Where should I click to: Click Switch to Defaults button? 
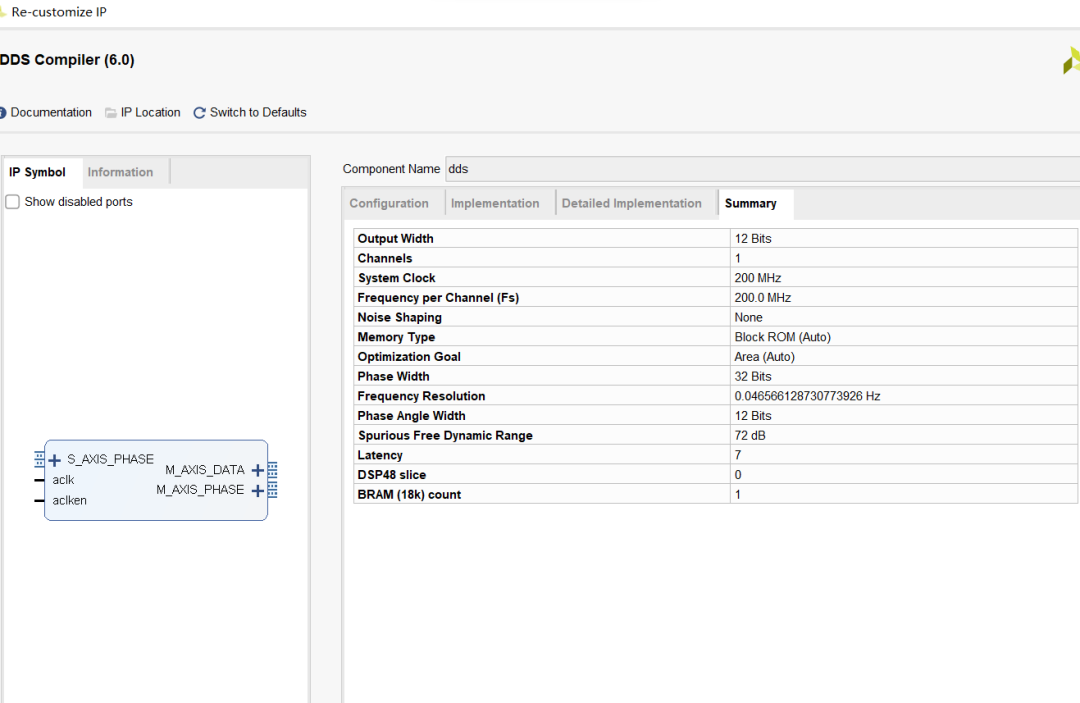click(258, 112)
